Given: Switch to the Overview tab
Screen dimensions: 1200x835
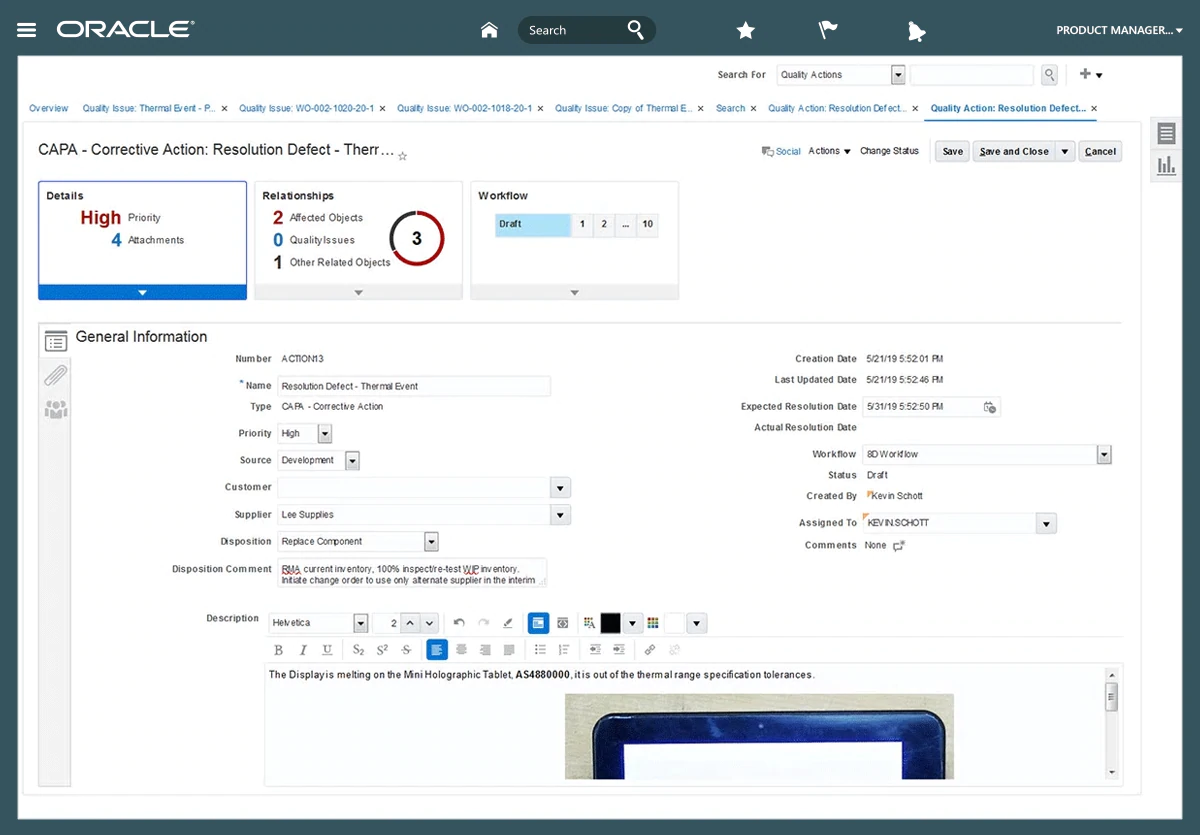Looking at the screenshot, I should [49, 108].
